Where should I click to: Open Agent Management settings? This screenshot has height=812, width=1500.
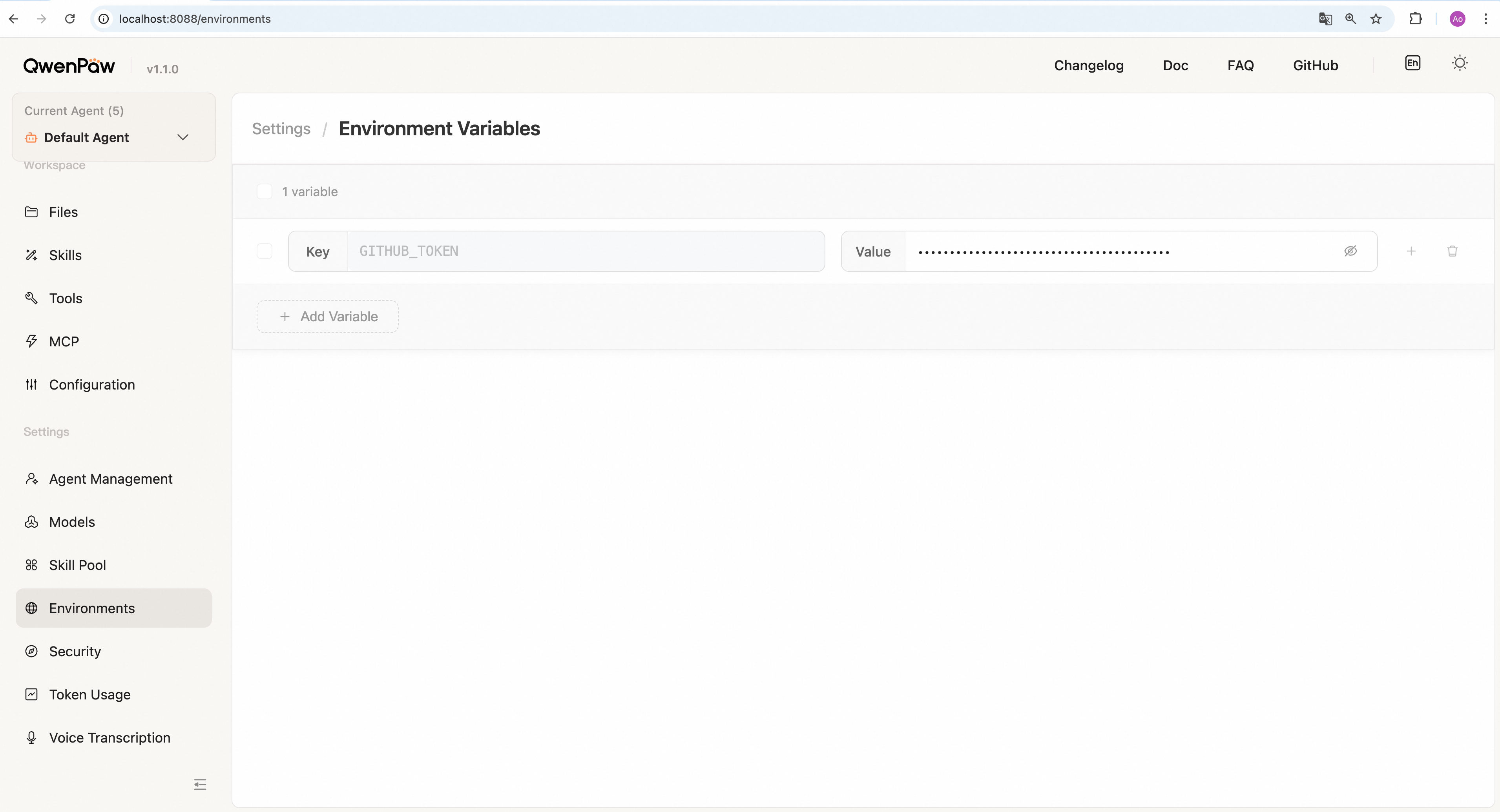(110, 479)
